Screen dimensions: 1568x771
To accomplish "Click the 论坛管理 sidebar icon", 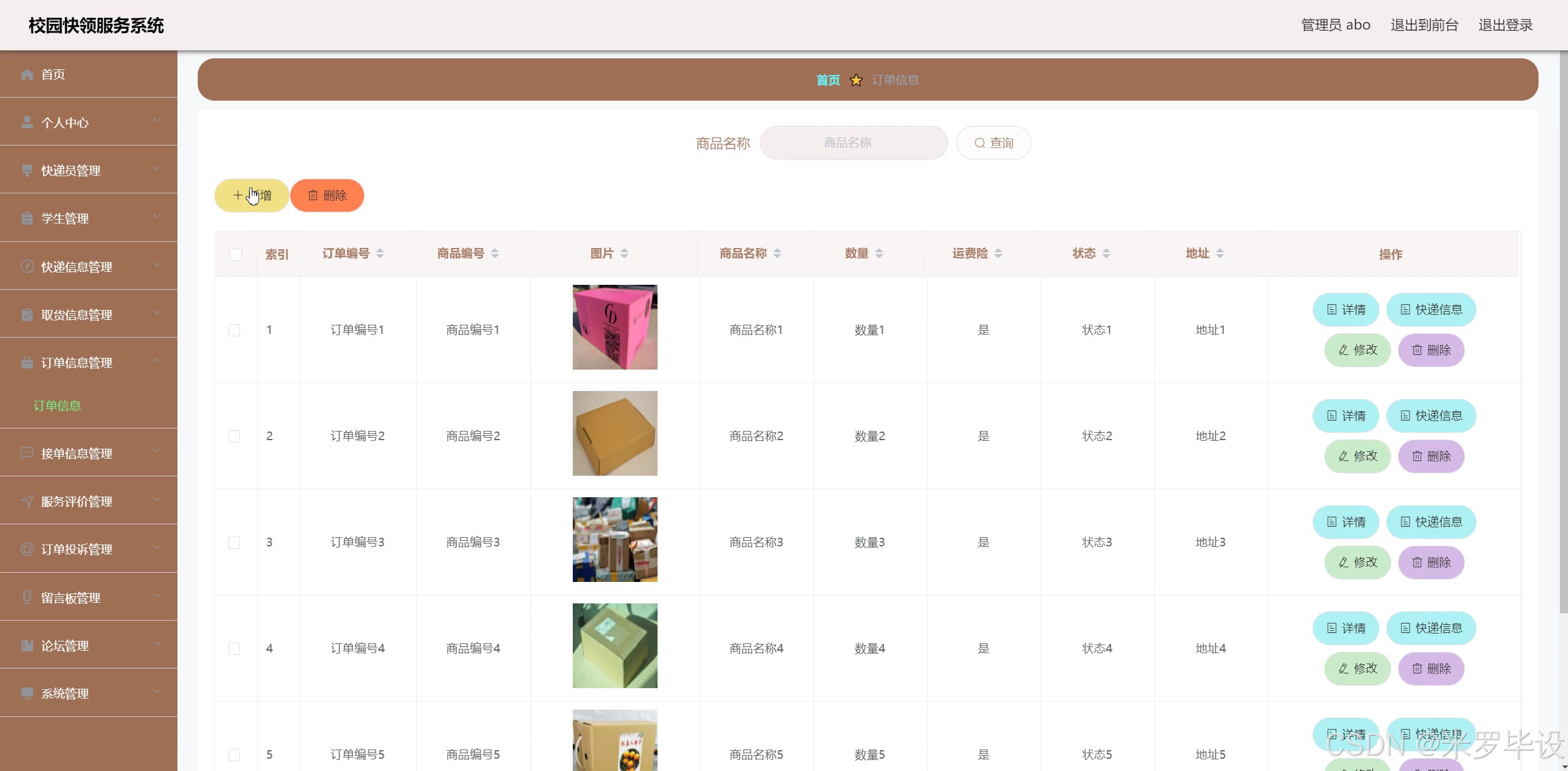I will coord(27,645).
